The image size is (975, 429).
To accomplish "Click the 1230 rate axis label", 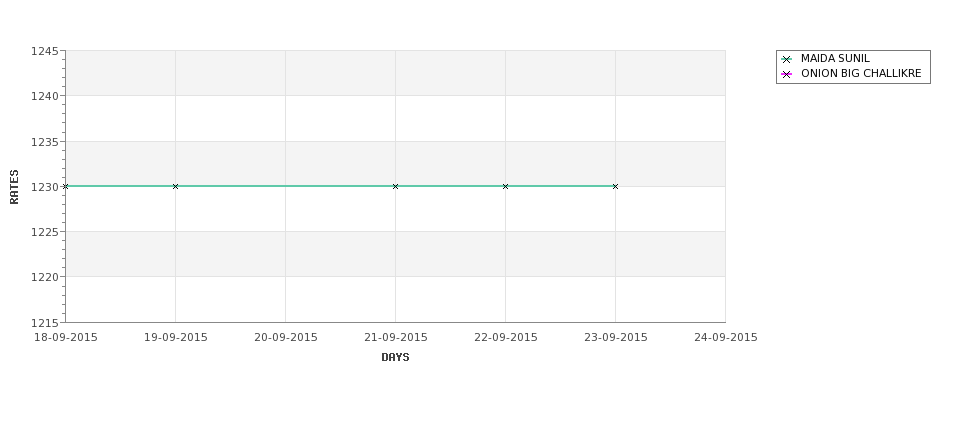I will click(45, 187).
